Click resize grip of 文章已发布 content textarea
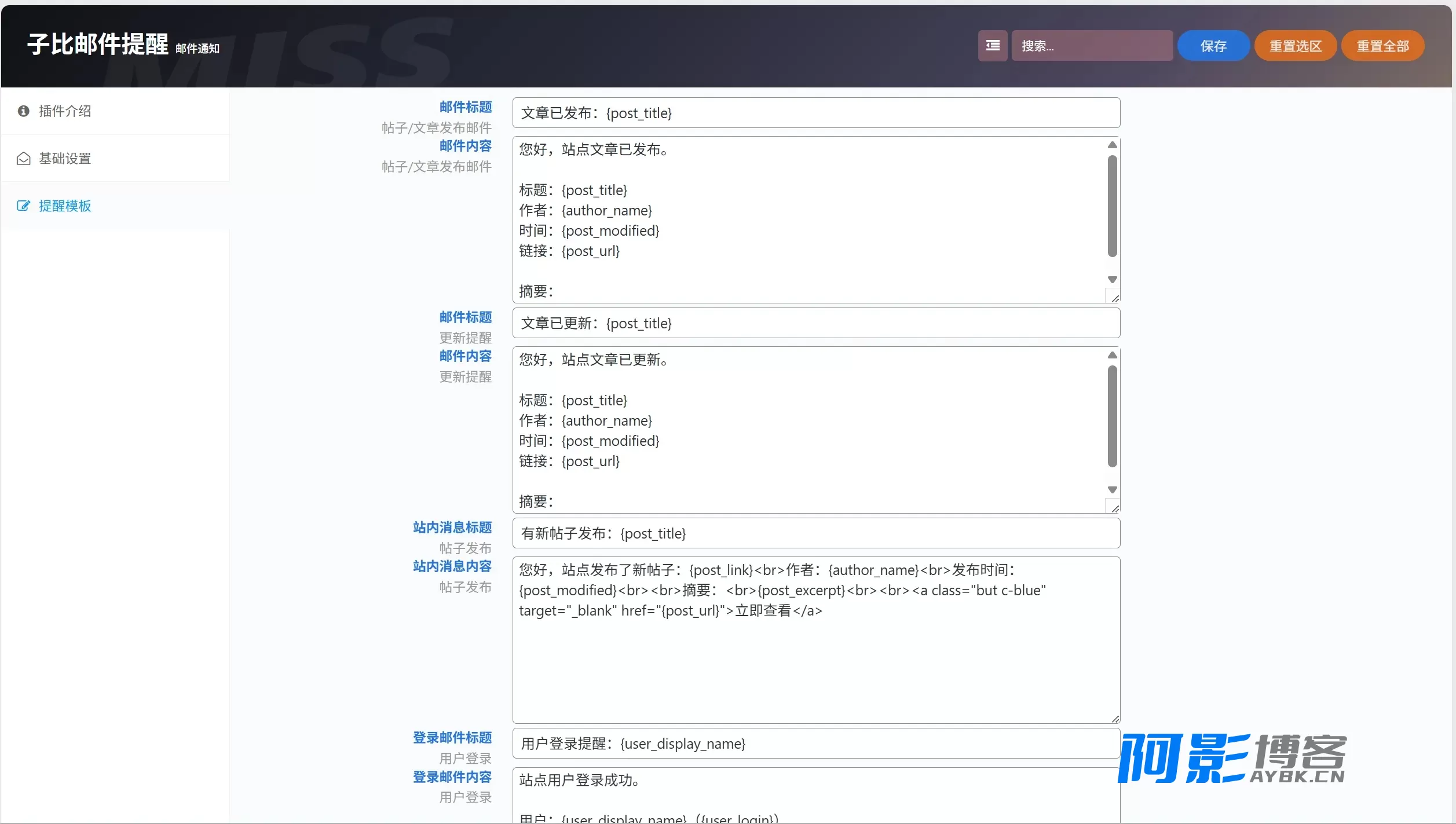This screenshot has width=1456, height=824. coord(1114,298)
